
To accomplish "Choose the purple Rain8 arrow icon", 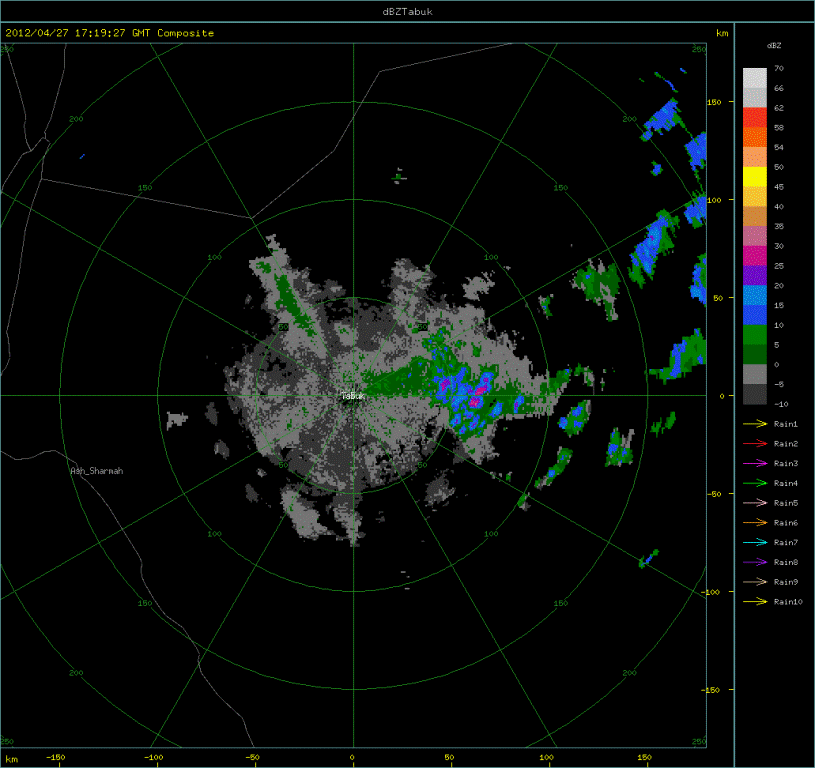I will 755,562.
